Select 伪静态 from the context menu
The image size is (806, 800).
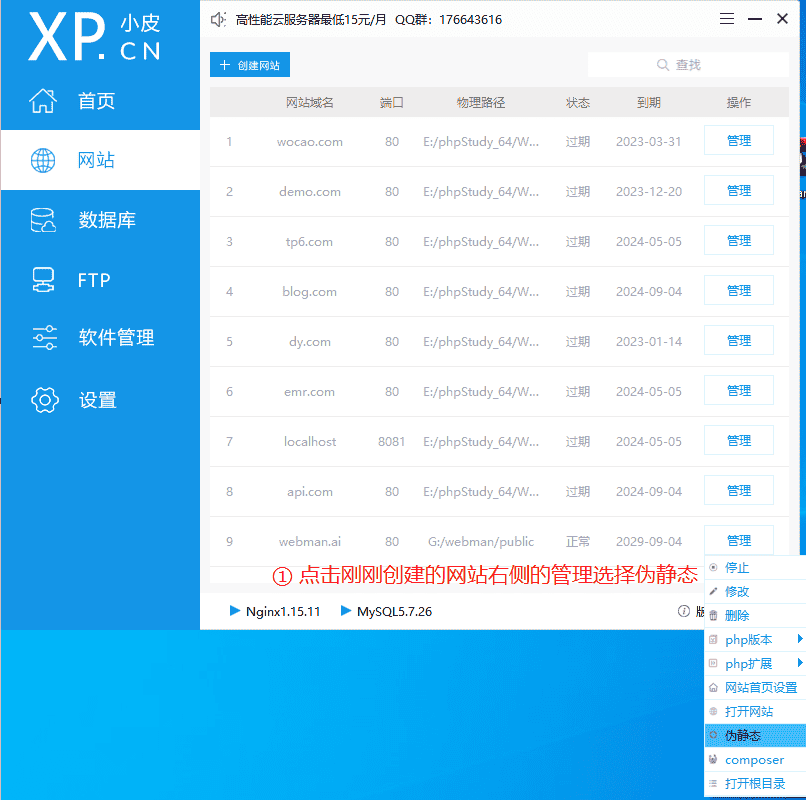tap(745, 735)
